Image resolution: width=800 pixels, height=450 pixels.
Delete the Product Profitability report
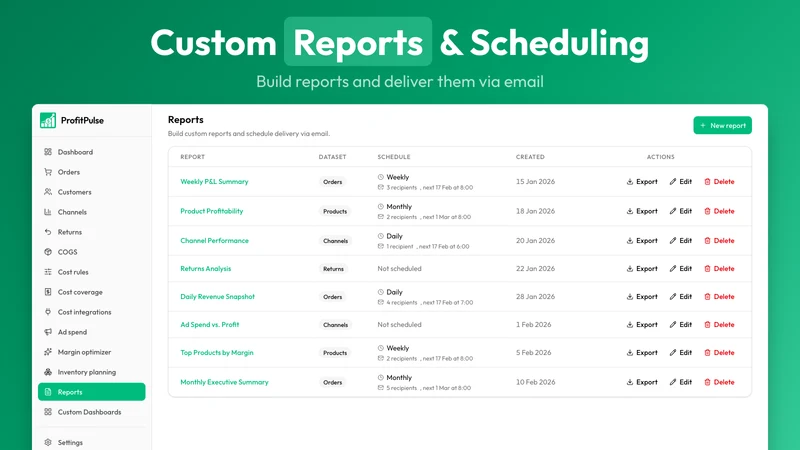[x=719, y=211]
